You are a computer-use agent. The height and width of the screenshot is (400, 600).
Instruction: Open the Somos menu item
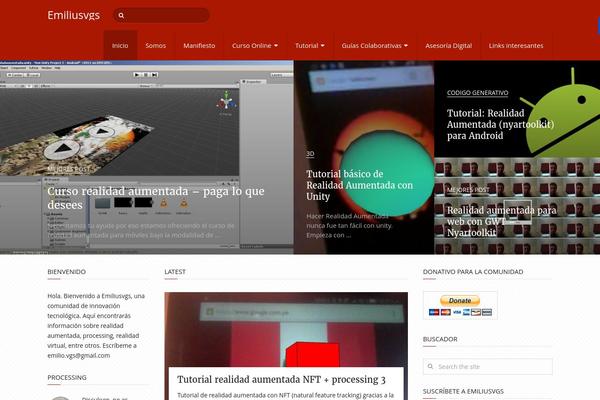pyautogui.click(x=156, y=46)
